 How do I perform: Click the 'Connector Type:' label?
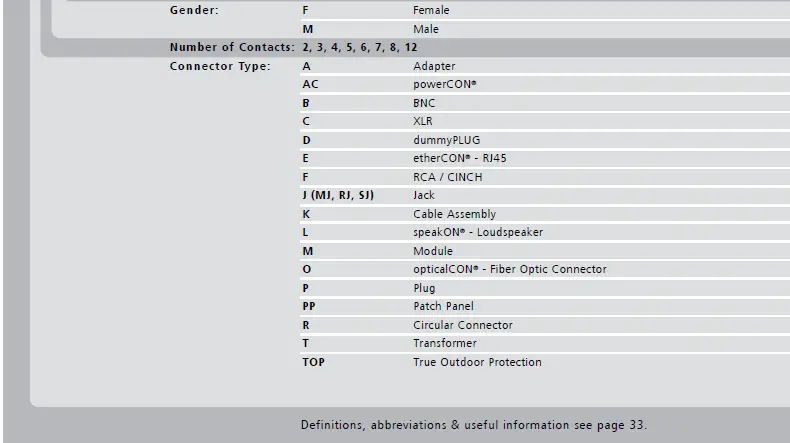(220, 66)
